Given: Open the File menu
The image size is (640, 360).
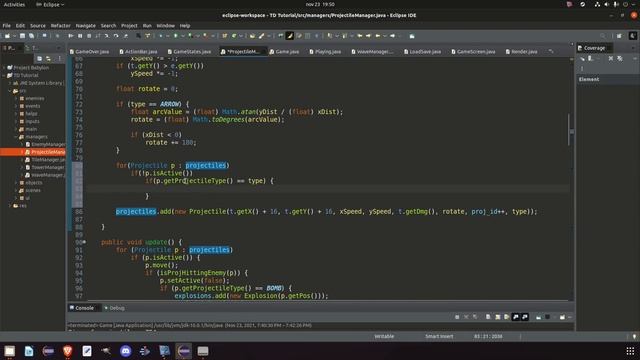Looking at the screenshot, I should point(7,25).
